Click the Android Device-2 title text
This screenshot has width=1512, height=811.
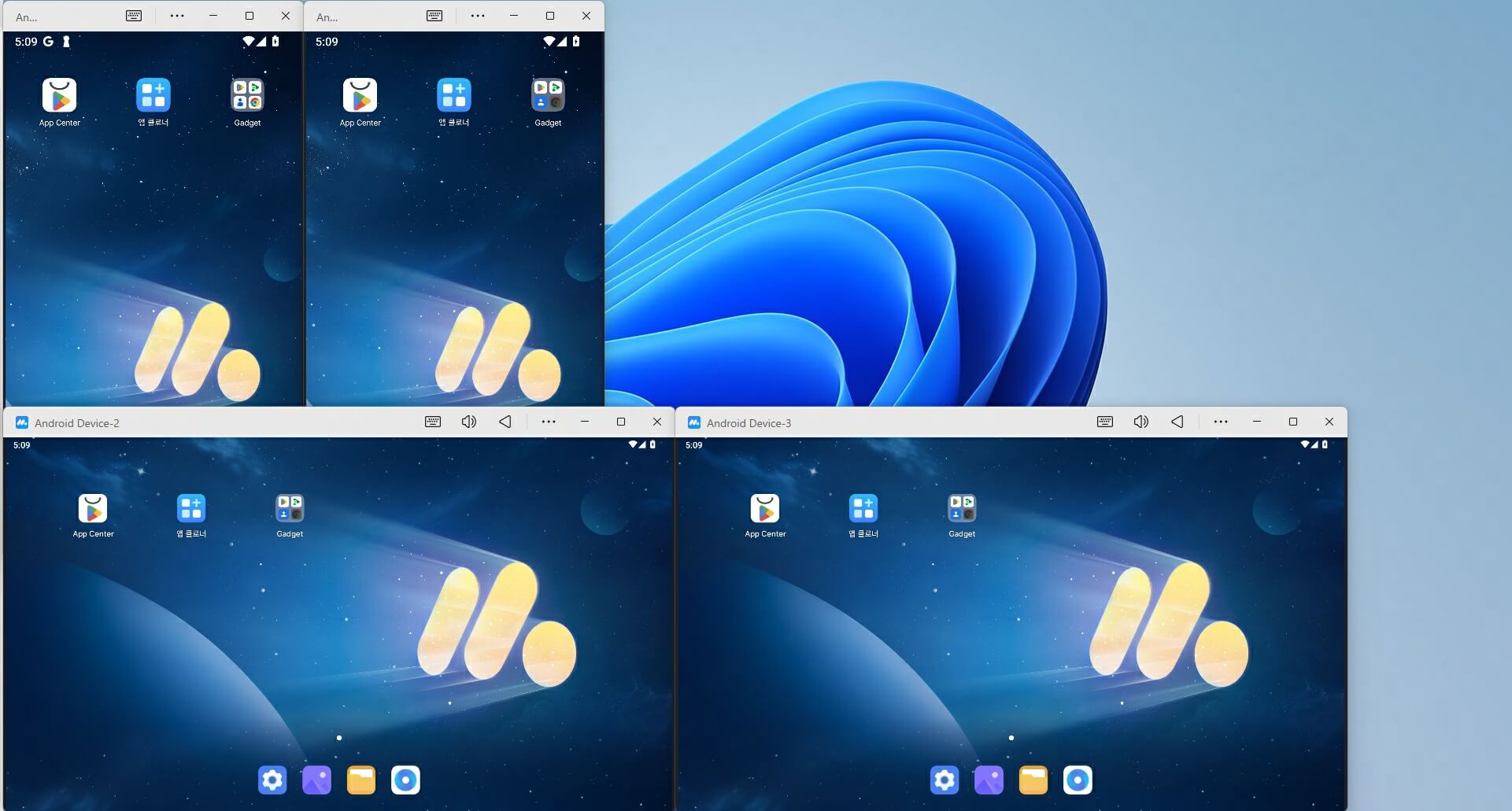[x=77, y=423]
